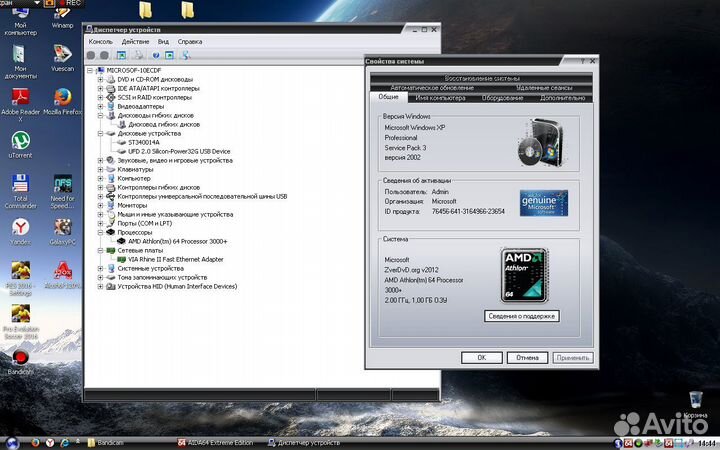Select Pro Evolution Soccer 2016 desktop icon
The width and height of the screenshot is (720, 450).
tap(21, 321)
